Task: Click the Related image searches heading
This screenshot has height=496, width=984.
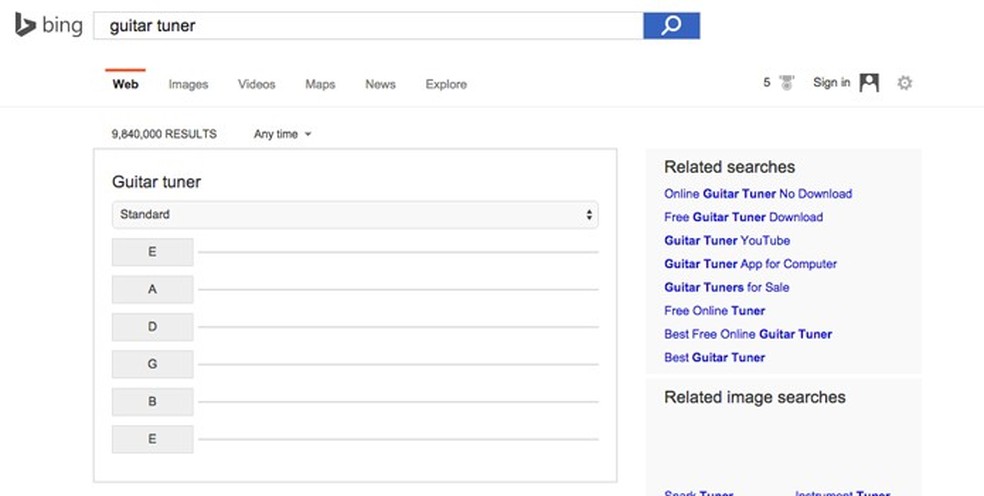Action: [x=754, y=397]
